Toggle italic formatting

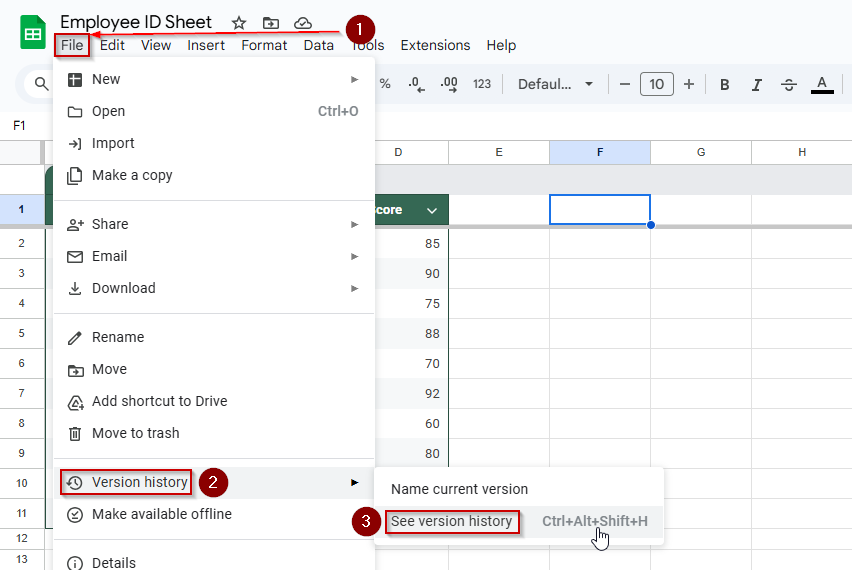[756, 85]
